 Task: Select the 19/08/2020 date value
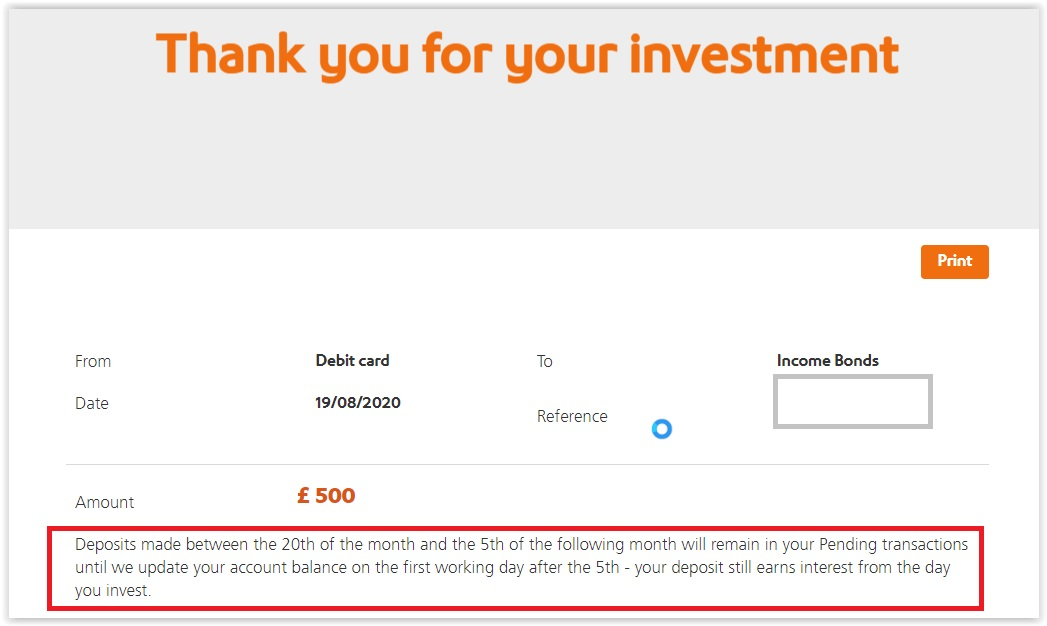[358, 403]
